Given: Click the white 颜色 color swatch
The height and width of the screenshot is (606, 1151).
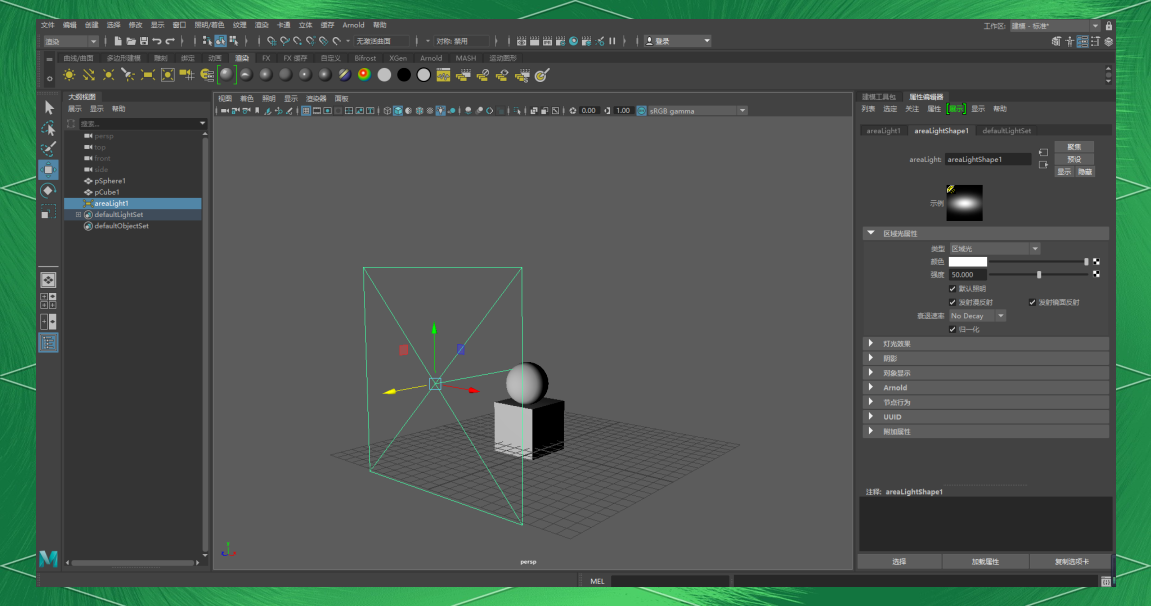Looking at the screenshot, I should click(967, 262).
